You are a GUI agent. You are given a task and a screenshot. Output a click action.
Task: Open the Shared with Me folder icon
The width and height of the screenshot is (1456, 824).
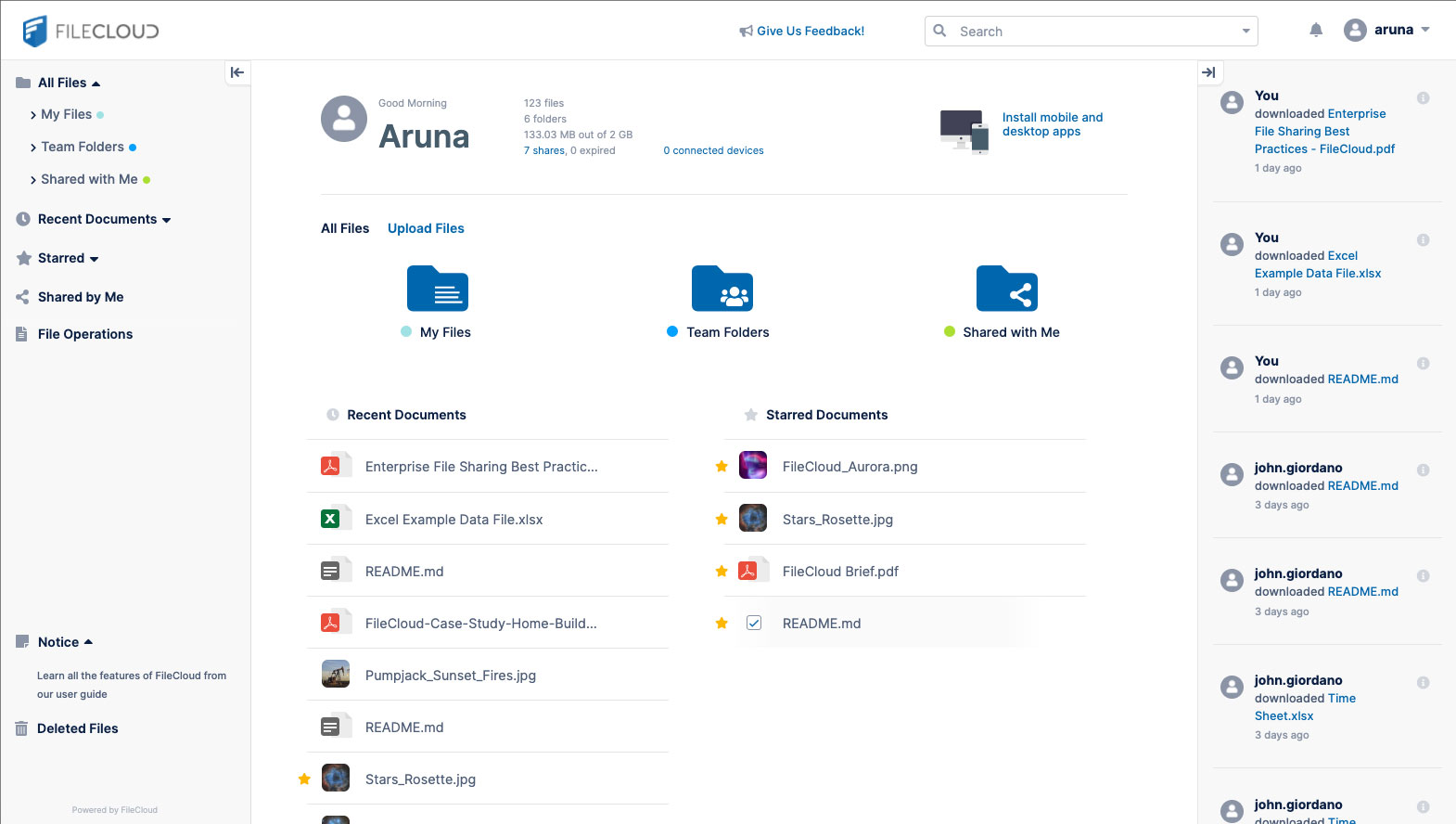point(1007,289)
